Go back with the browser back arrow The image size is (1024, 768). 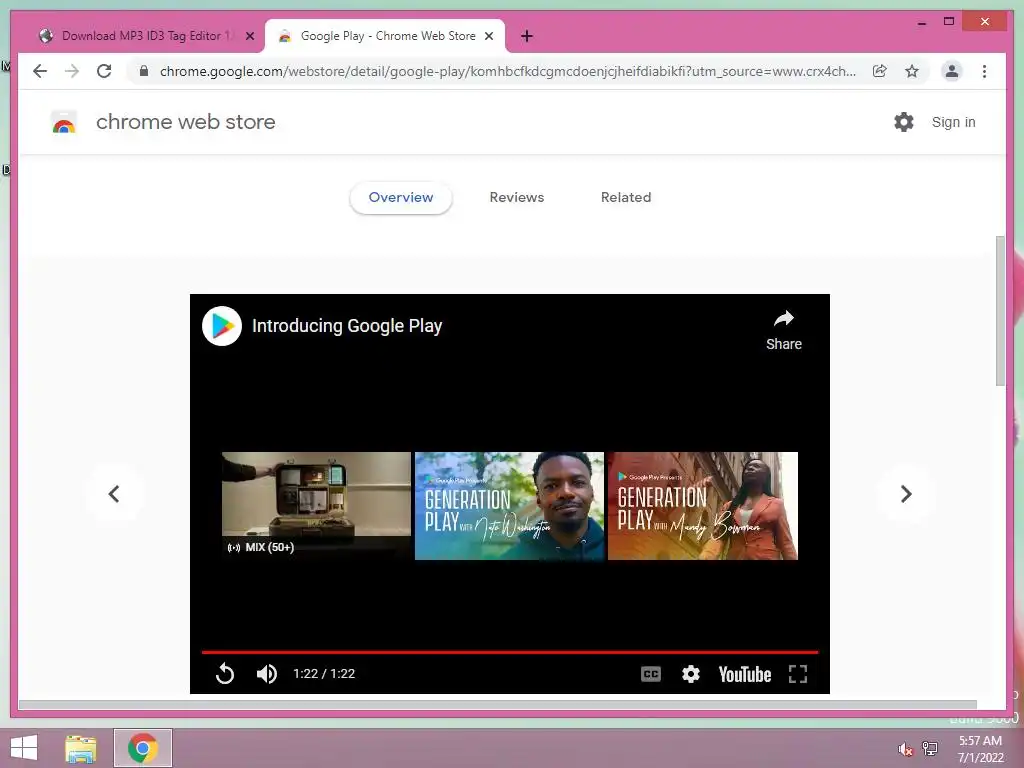(x=40, y=71)
